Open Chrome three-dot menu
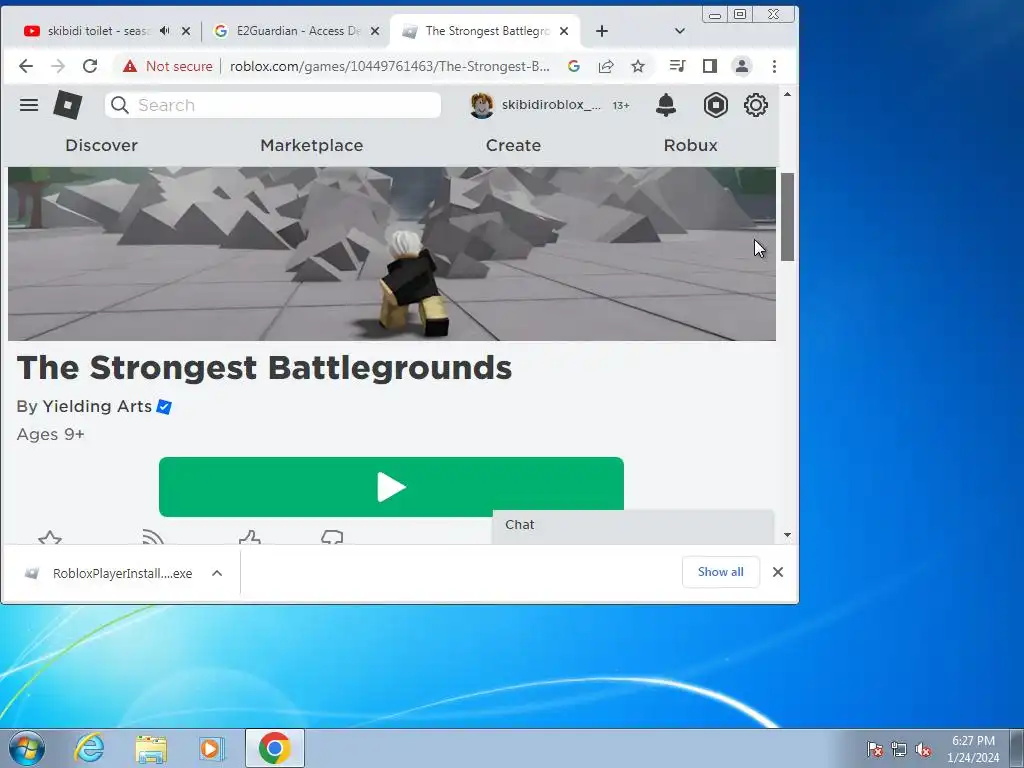 pyautogui.click(x=775, y=66)
